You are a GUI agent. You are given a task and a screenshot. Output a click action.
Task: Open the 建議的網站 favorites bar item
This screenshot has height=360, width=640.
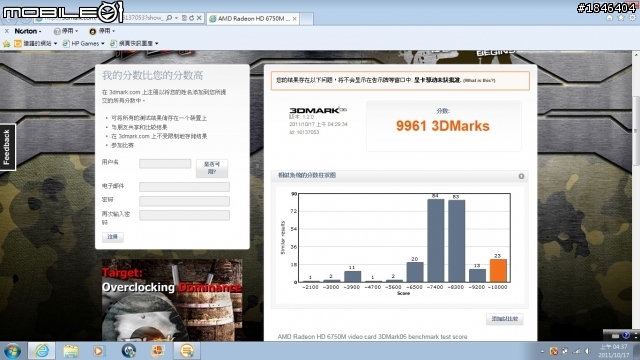click(36, 43)
